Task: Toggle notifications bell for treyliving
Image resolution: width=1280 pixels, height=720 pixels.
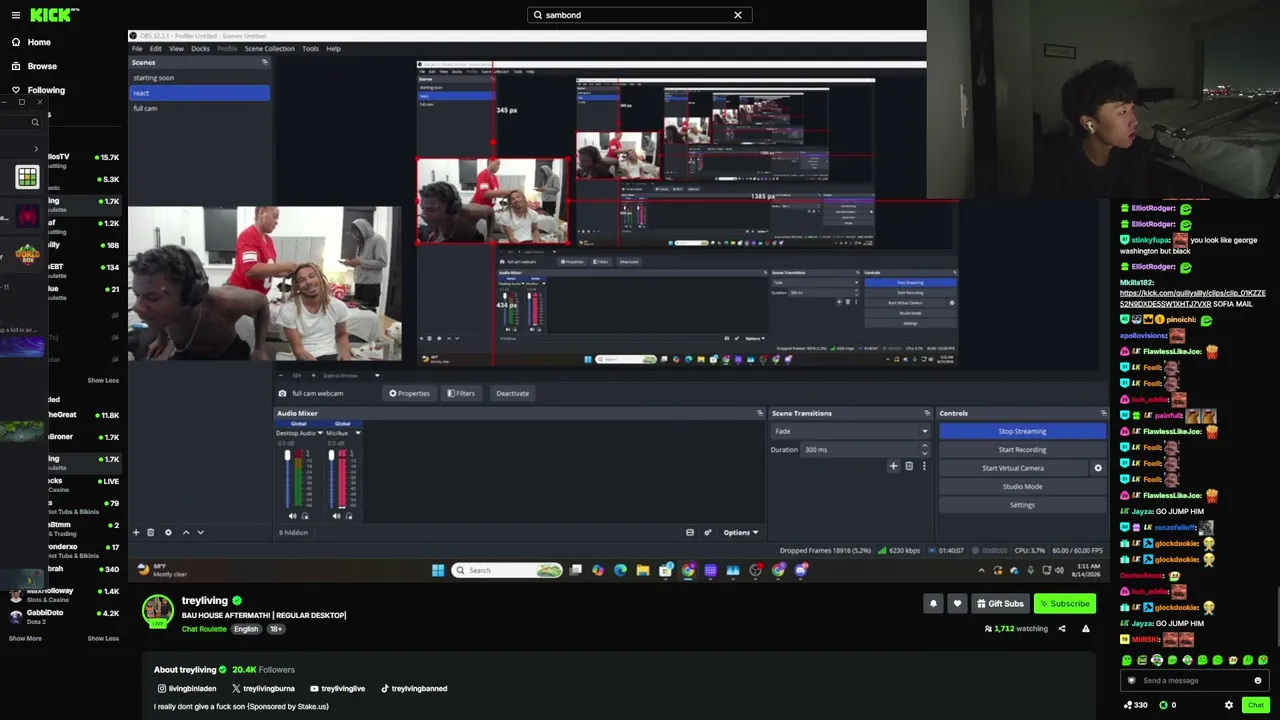Action: (933, 604)
